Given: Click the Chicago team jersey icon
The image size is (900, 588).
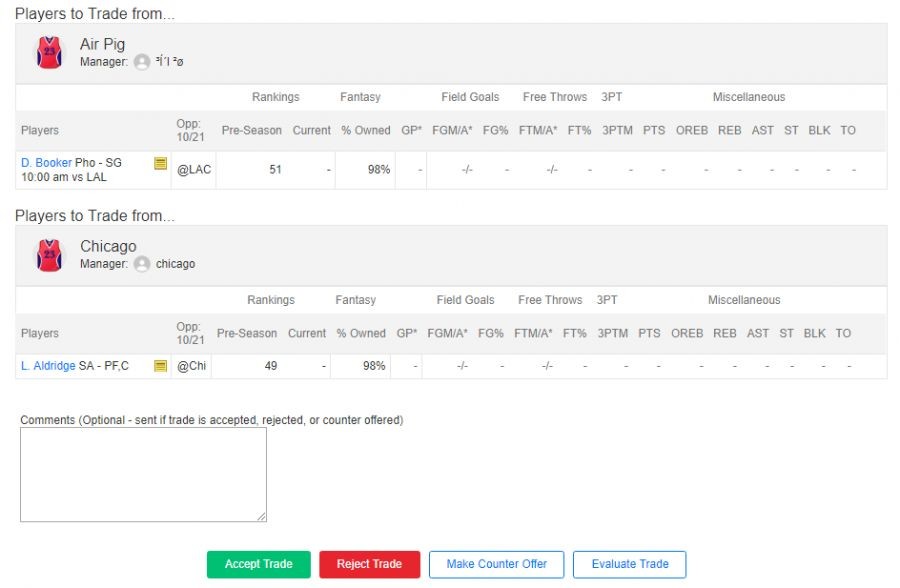Looking at the screenshot, I should point(49,255).
